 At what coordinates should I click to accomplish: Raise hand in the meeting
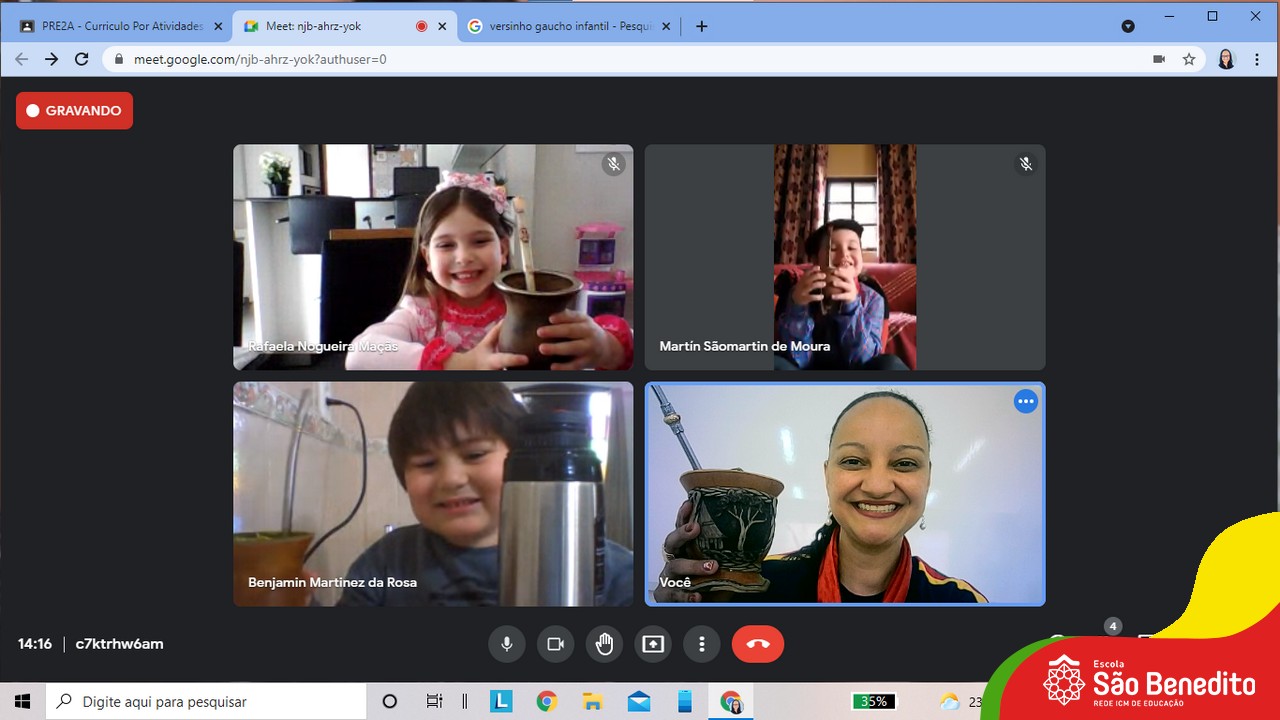click(x=604, y=644)
